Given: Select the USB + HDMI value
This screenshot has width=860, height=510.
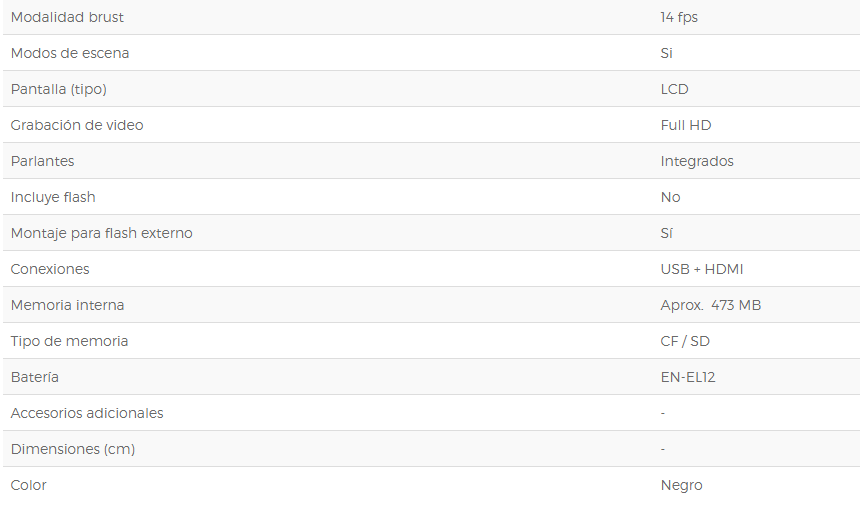Looking at the screenshot, I should coord(701,269).
